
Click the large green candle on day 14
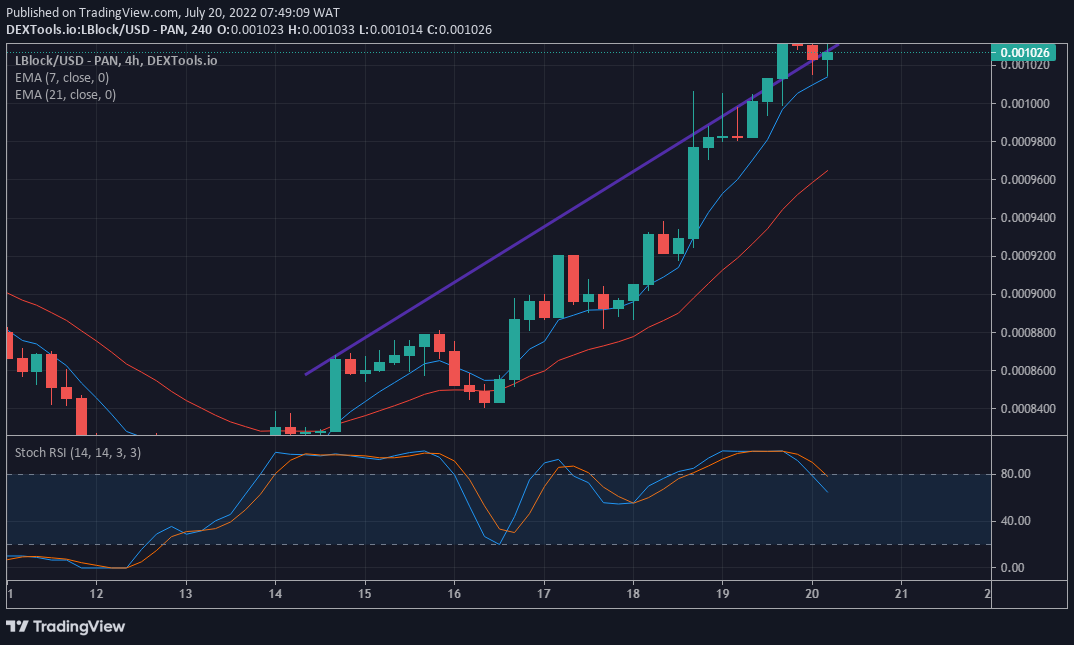coord(336,395)
